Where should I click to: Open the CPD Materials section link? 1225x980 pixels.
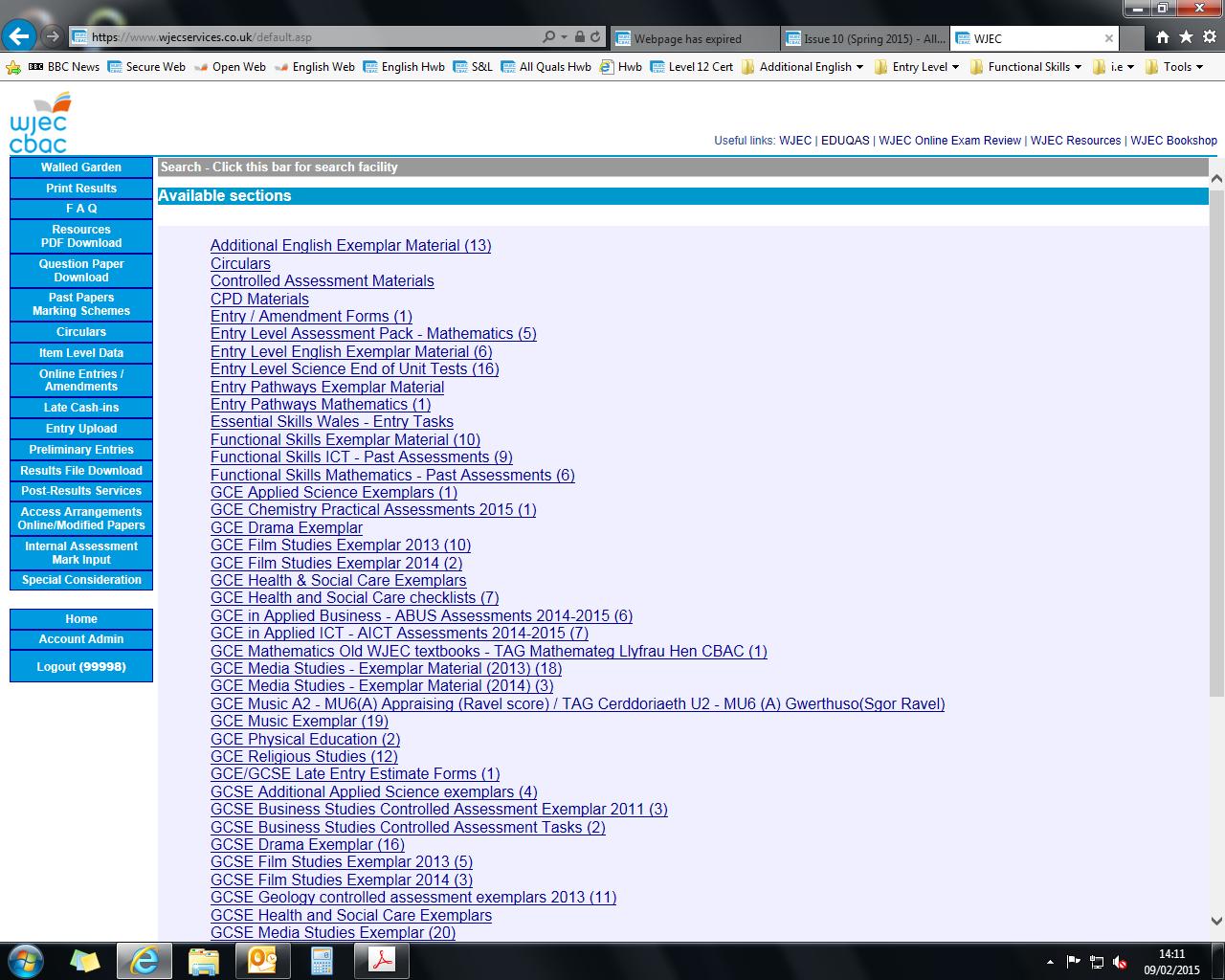[x=259, y=300]
